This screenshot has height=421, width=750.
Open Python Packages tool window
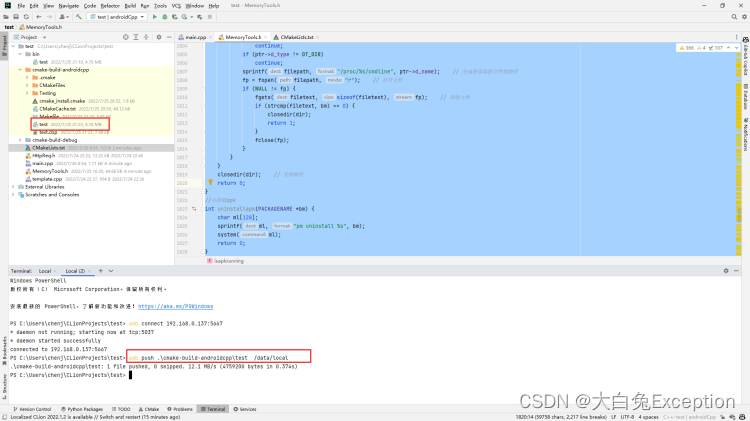pos(82,409)
